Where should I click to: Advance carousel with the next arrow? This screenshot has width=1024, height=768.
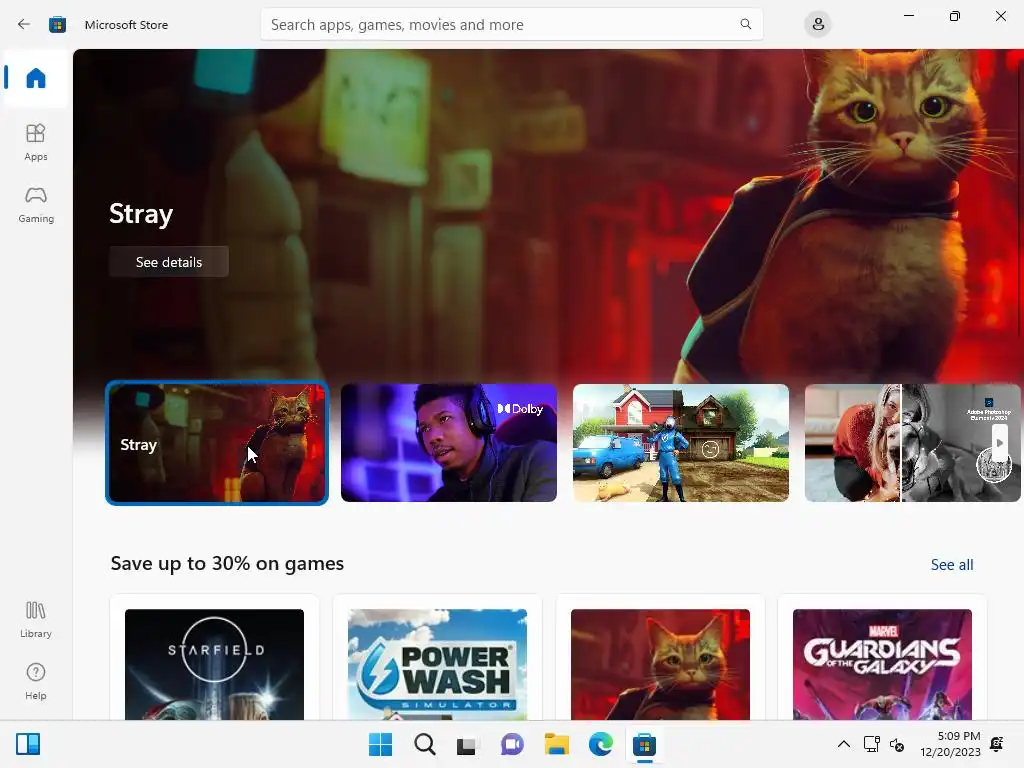pos(999,443)
